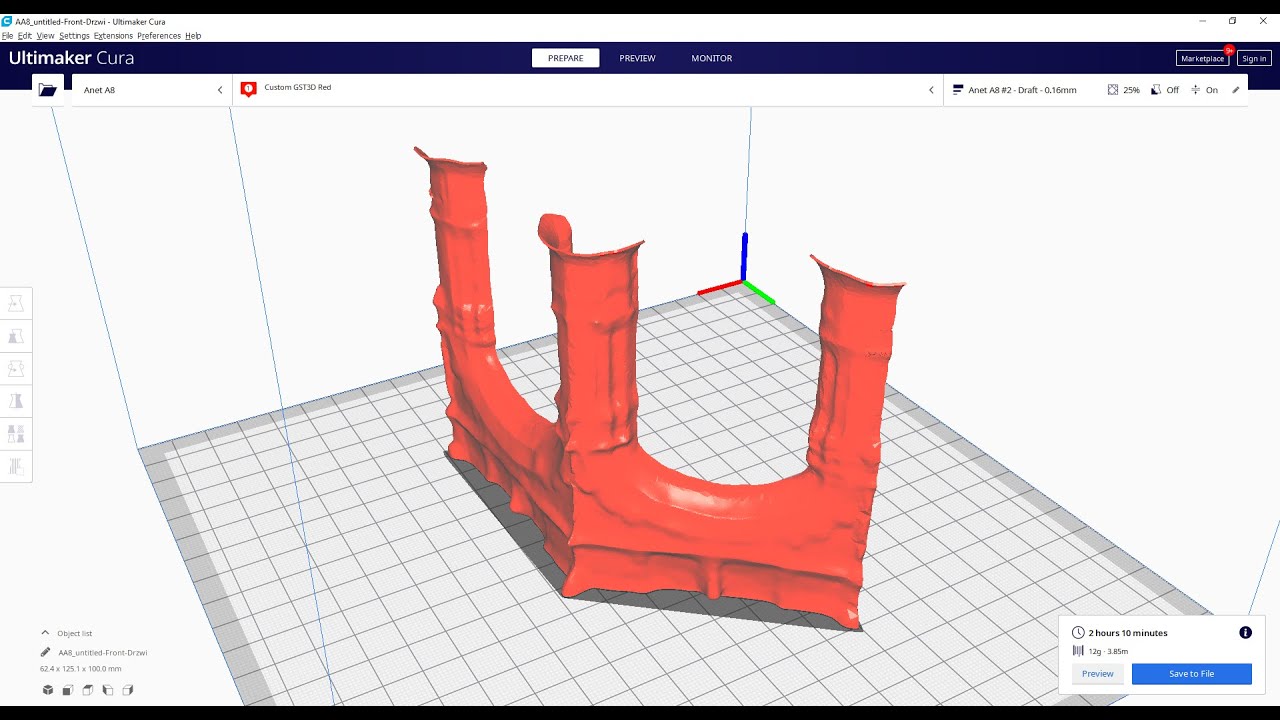The height and width of the screenshot is (720, 1280).
Task: Switch to the MONITOR stage
Action: [x=712, y=58]
